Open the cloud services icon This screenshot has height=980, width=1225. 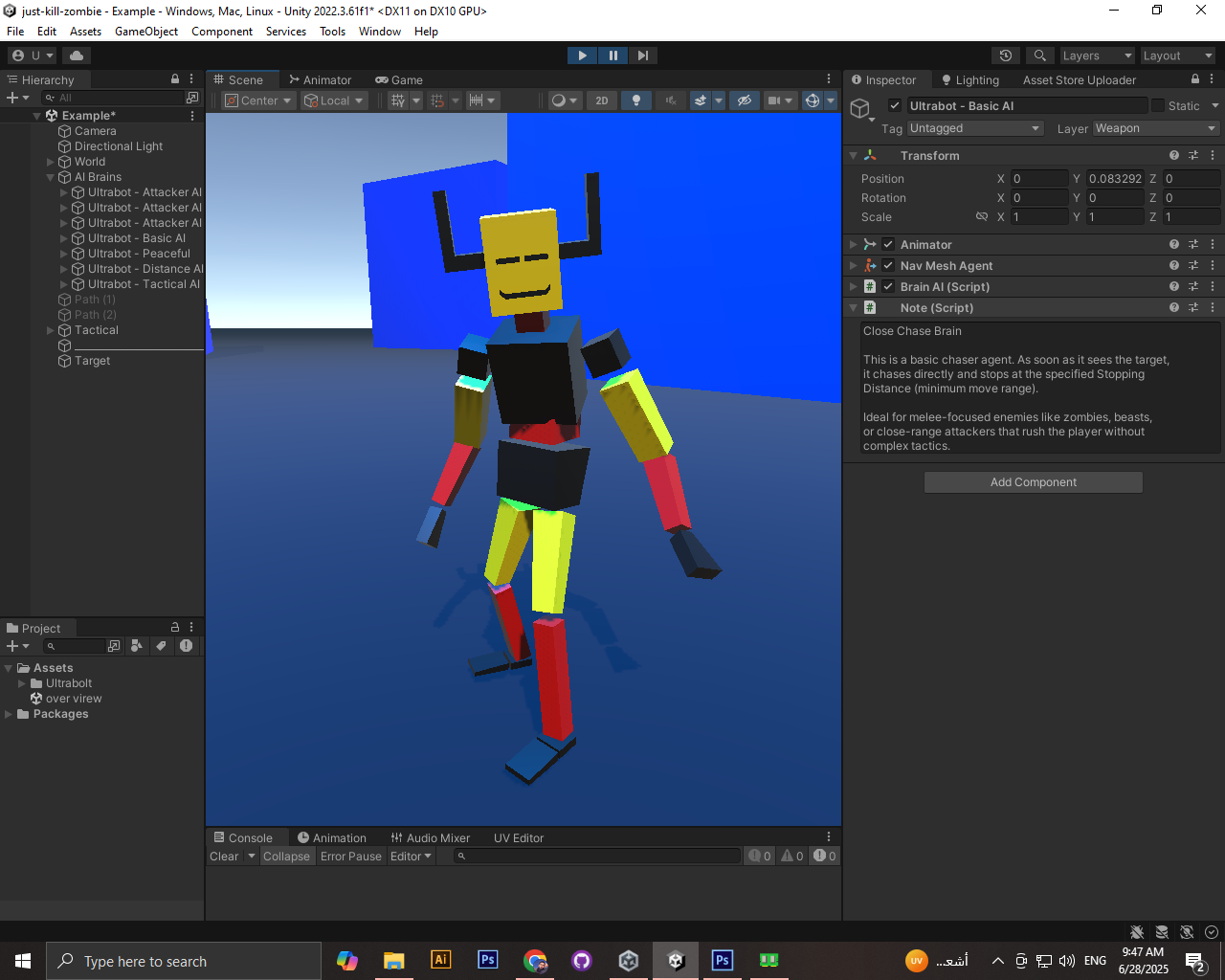[77, 56]
